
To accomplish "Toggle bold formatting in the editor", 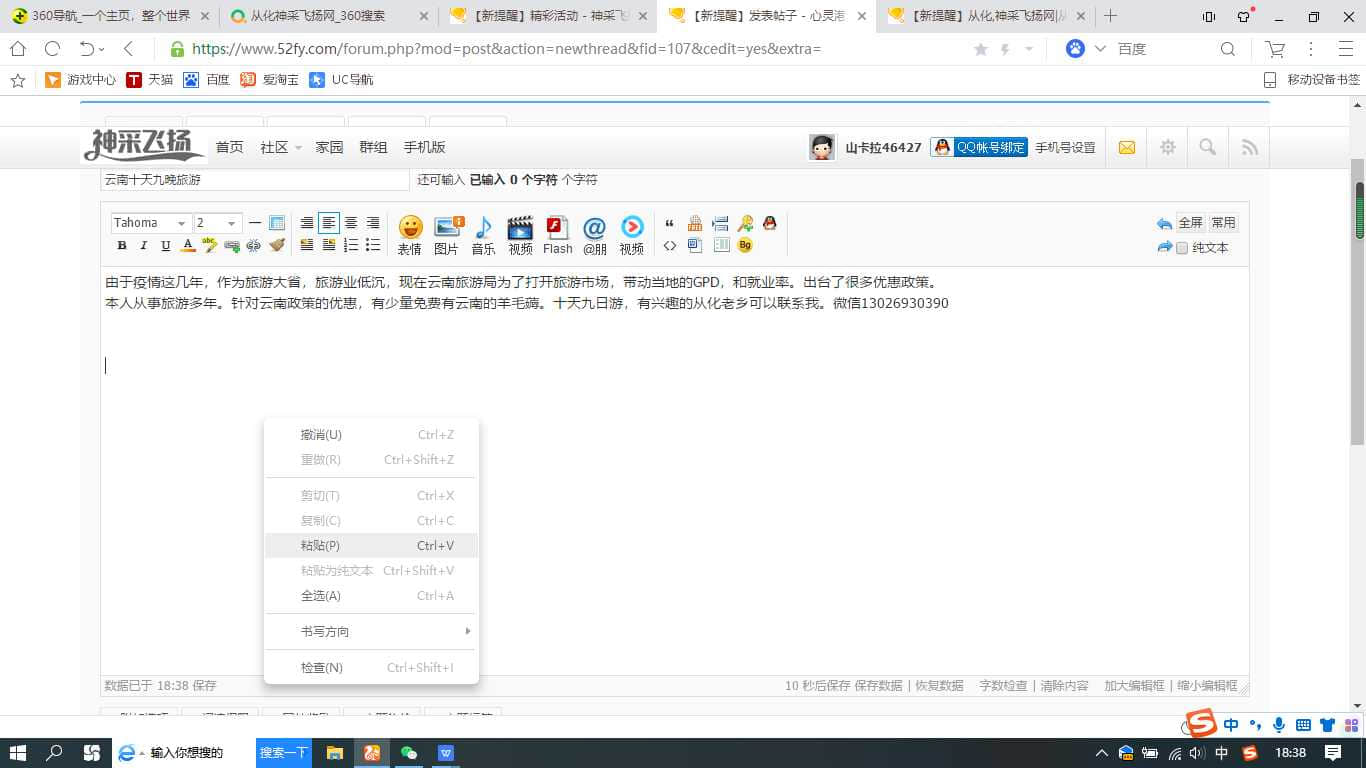I will 122,246.
